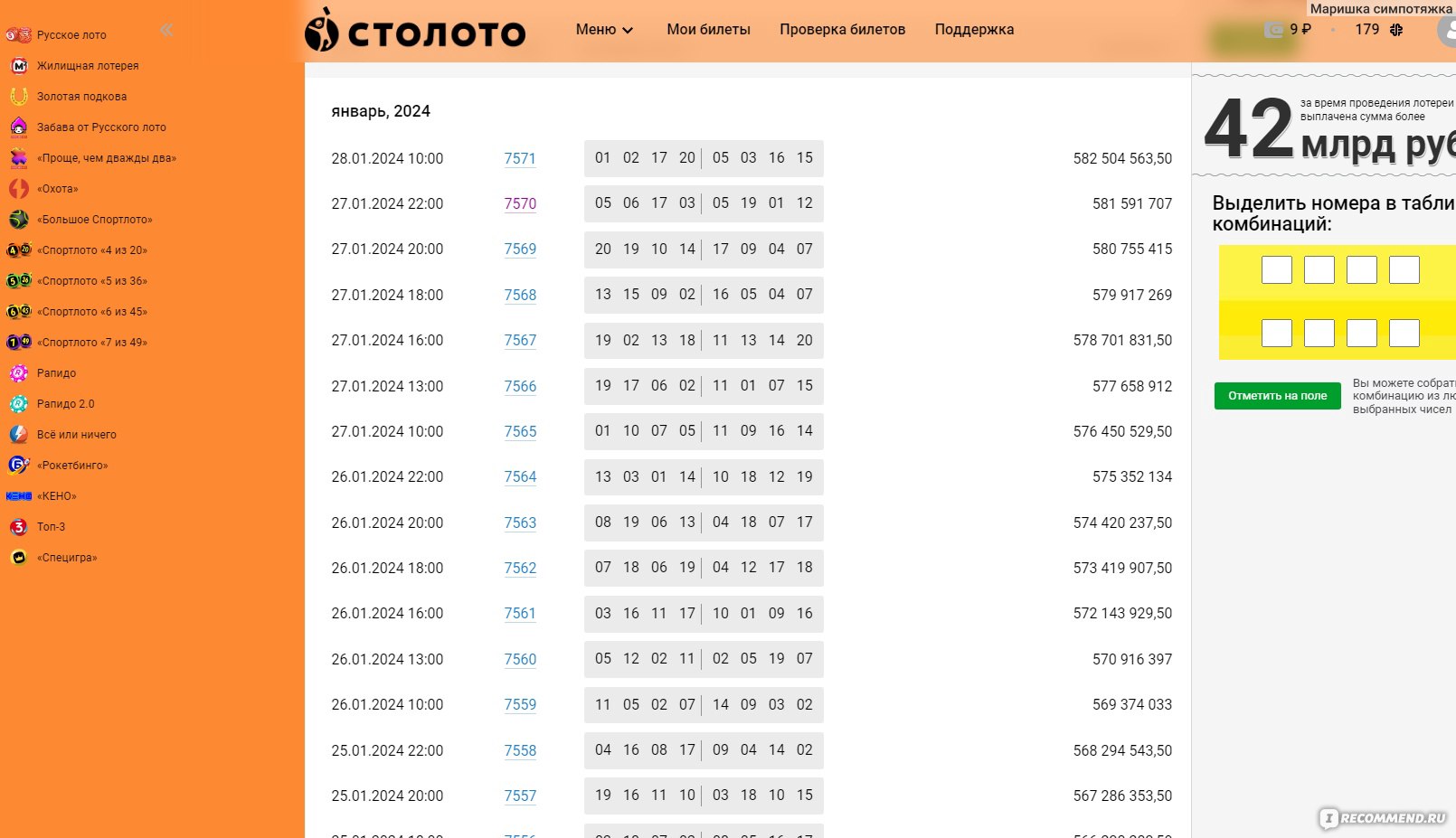
Task: Open draw number 7557
Action: pyautogui.click(x=520, y=796)
